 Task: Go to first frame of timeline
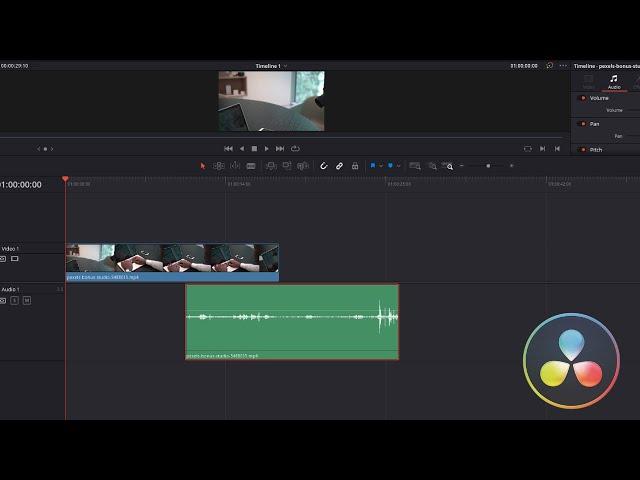coord(229,149)
